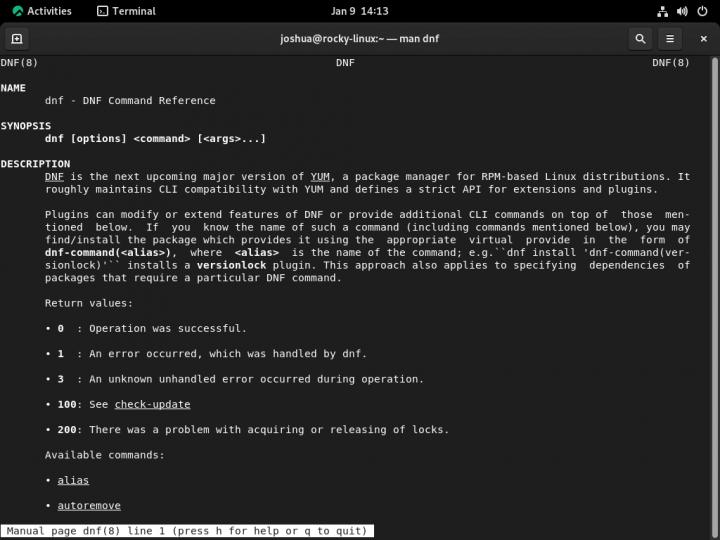Click the underlined check-update text
Screen dimensions: 720x540
coord(152,404)
